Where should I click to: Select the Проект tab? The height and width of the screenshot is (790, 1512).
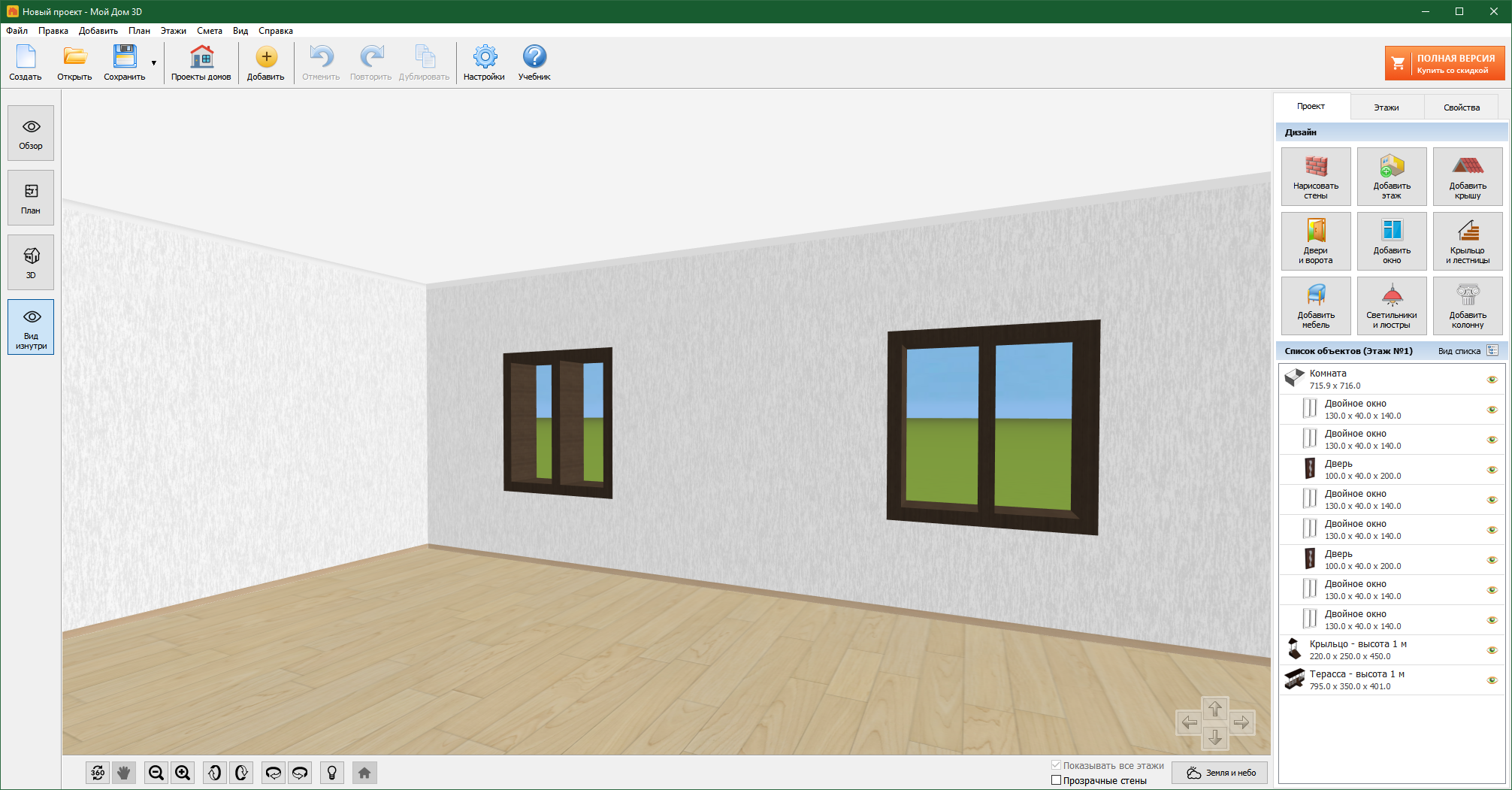coord(1311,107)
